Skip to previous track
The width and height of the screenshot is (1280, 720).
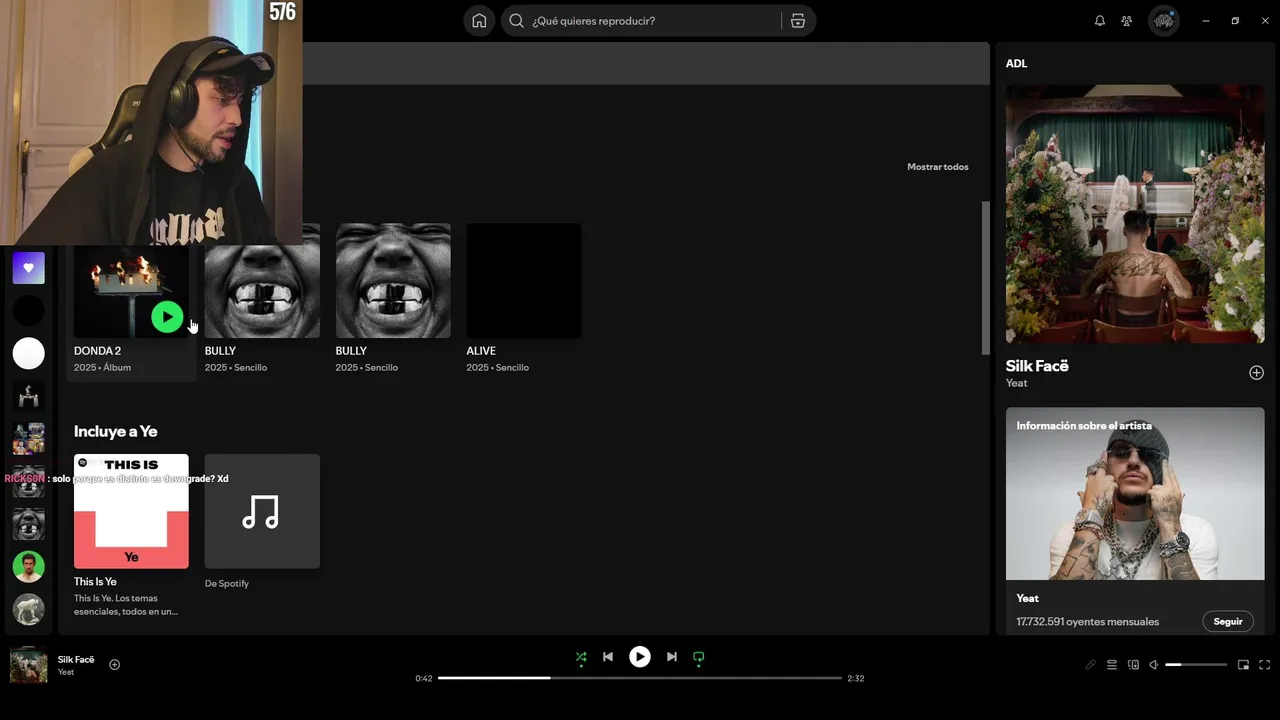point(608,657)
